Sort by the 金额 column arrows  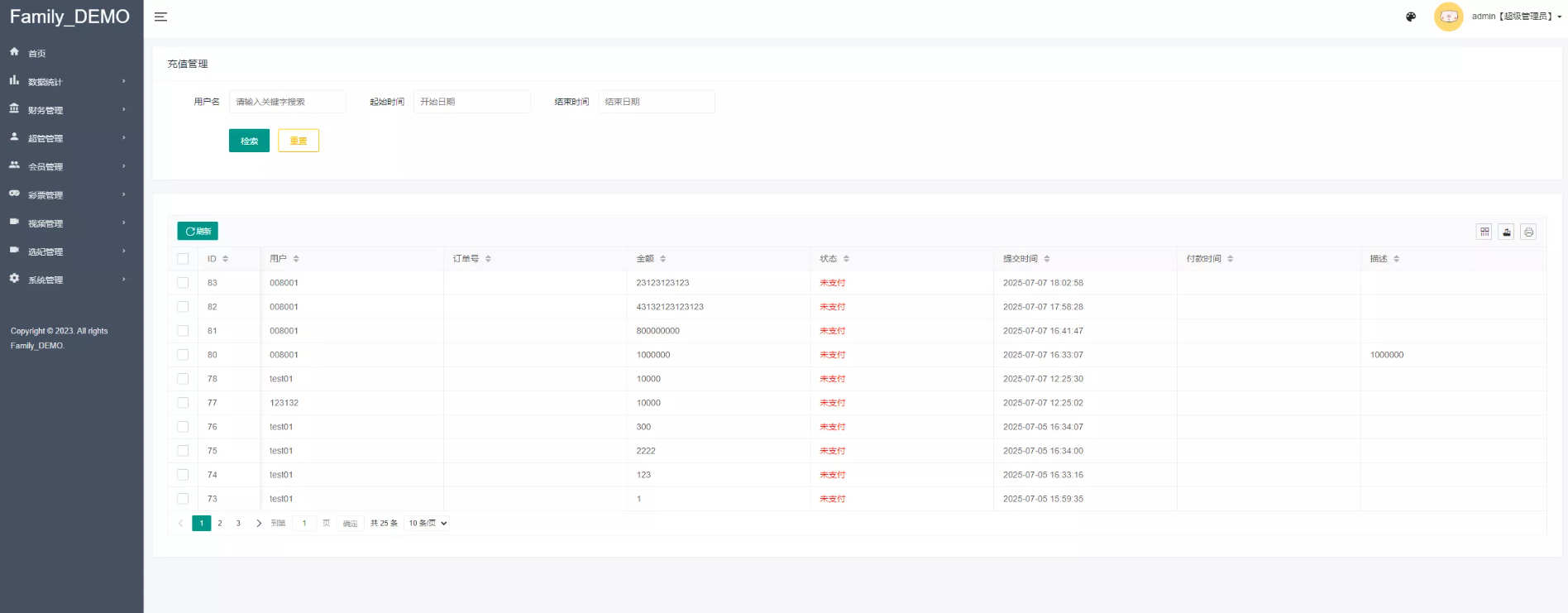662,259
